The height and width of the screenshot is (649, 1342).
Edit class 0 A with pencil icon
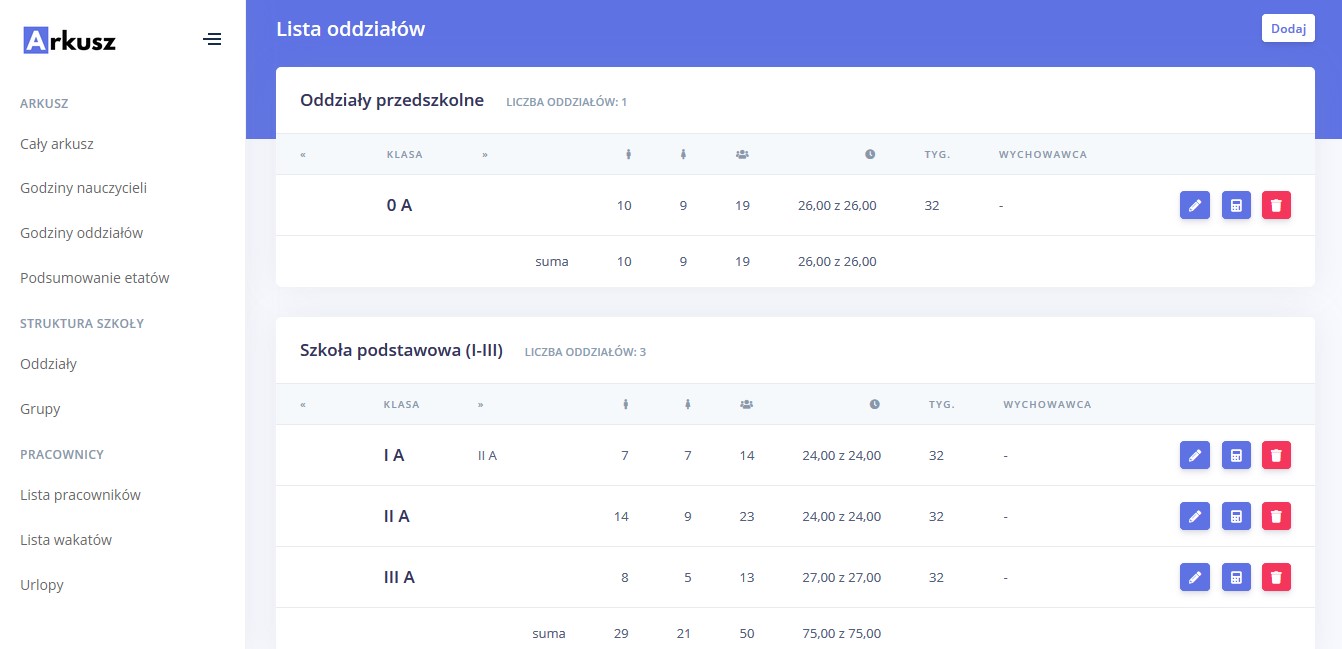tap(1195, 205)
